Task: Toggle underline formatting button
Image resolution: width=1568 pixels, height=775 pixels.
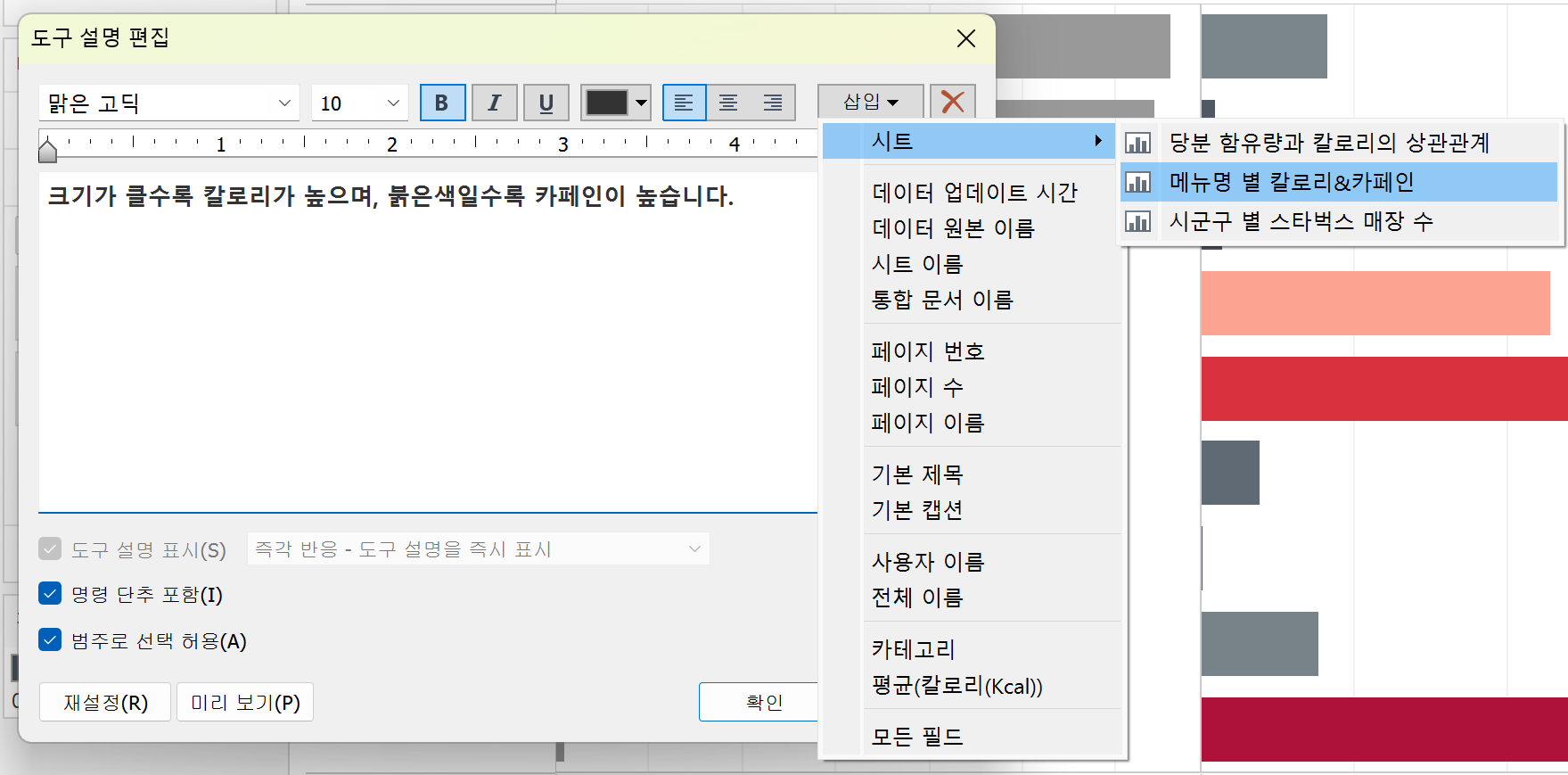Action: pos(546,103)
